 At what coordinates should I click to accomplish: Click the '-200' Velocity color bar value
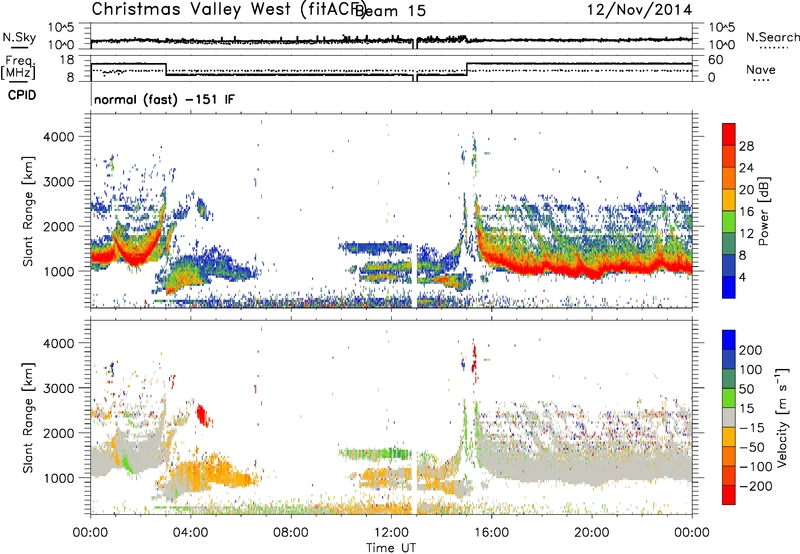(x=755, y=486)
